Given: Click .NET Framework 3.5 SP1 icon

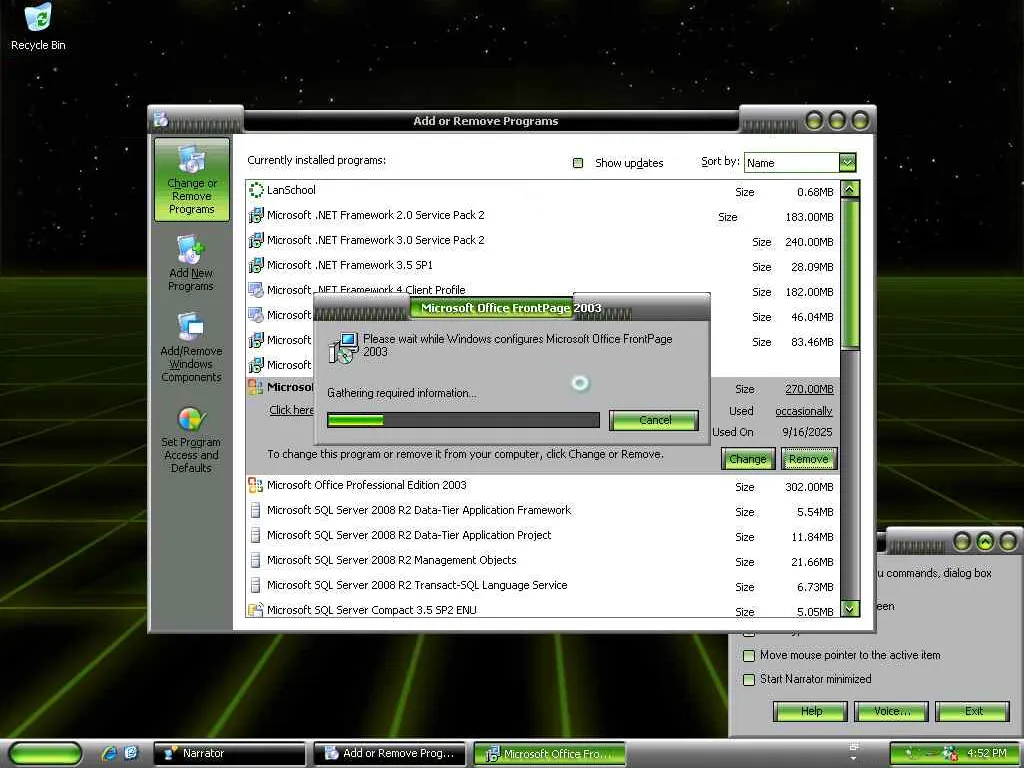Looking at the screenshot, I should (x=256, y=265).
